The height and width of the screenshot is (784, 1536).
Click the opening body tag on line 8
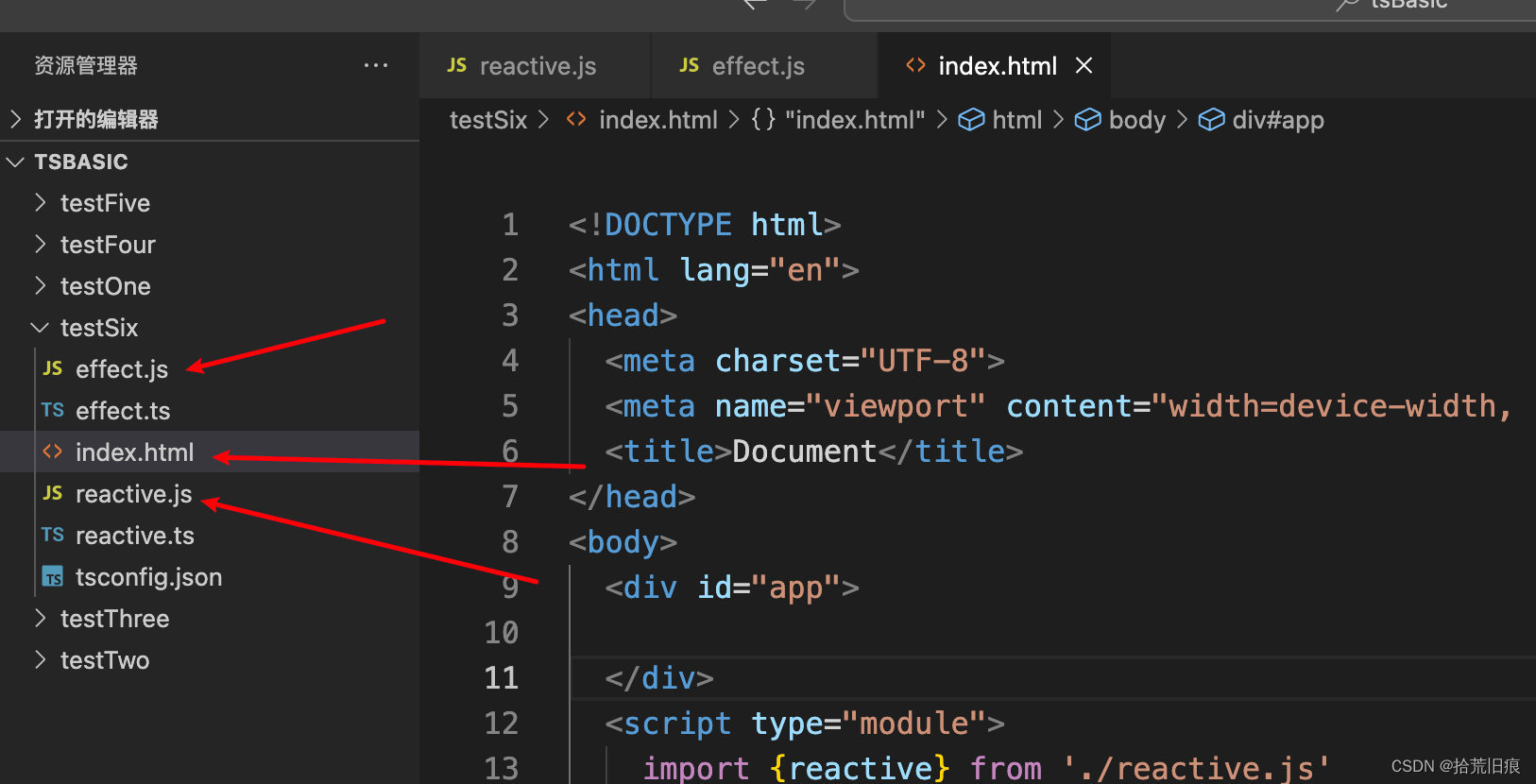pos(623,542)
